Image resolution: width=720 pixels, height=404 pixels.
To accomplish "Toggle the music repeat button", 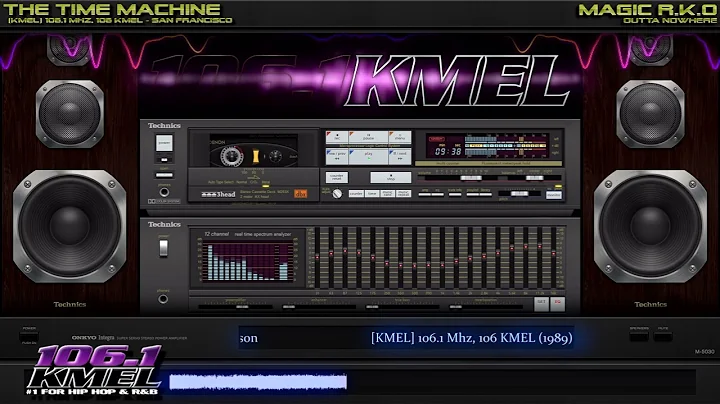I will (x=404, y=194).
